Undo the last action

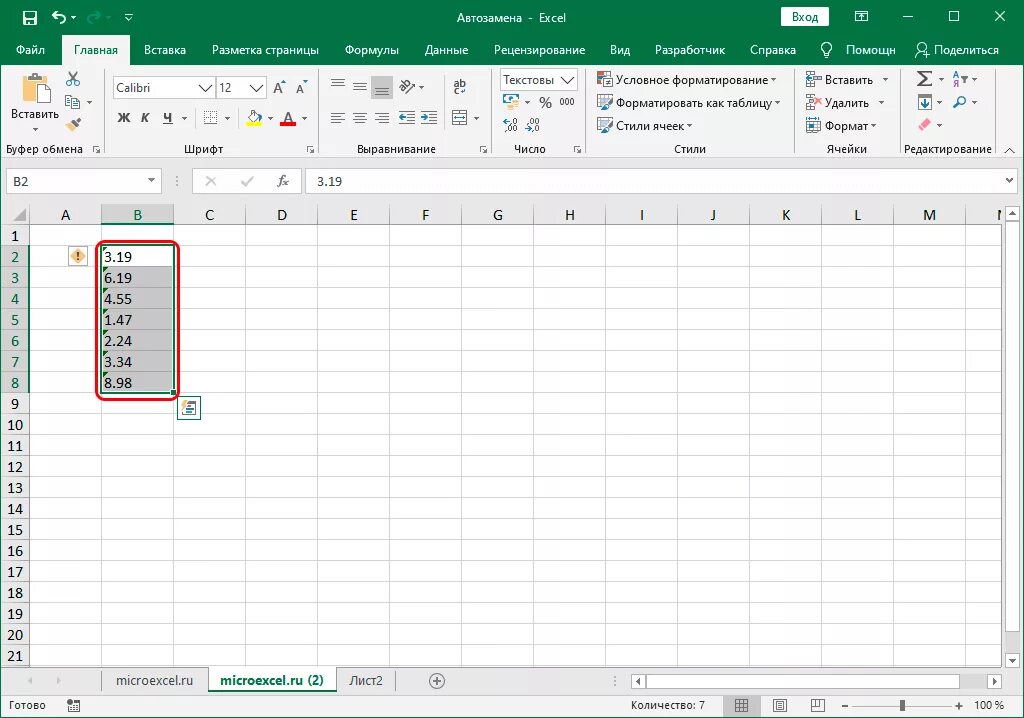pyautogui.click(x=59, y=18)
